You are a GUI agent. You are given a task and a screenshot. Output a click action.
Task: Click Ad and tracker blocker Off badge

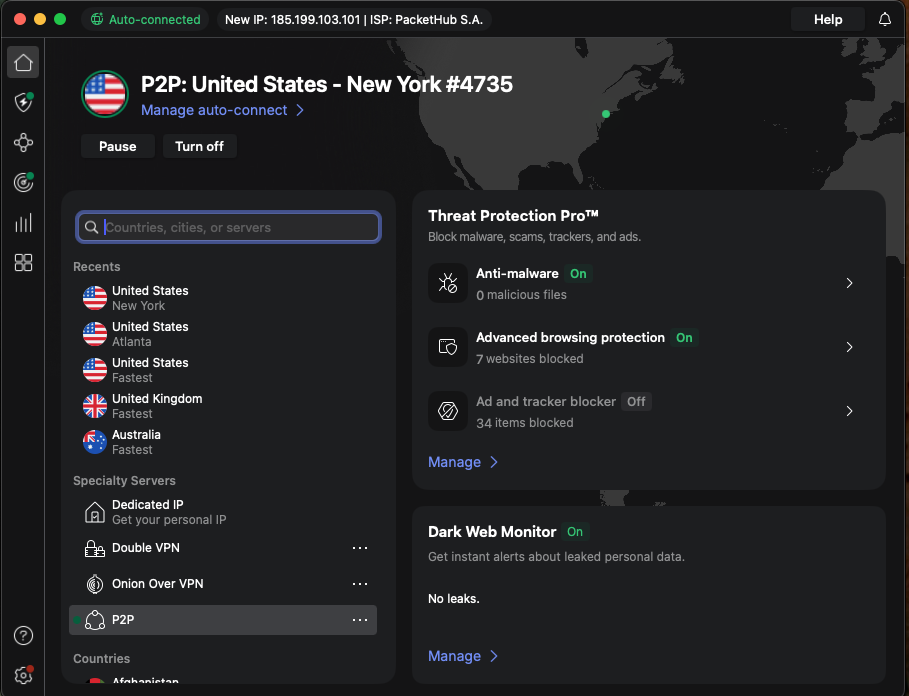636,402
